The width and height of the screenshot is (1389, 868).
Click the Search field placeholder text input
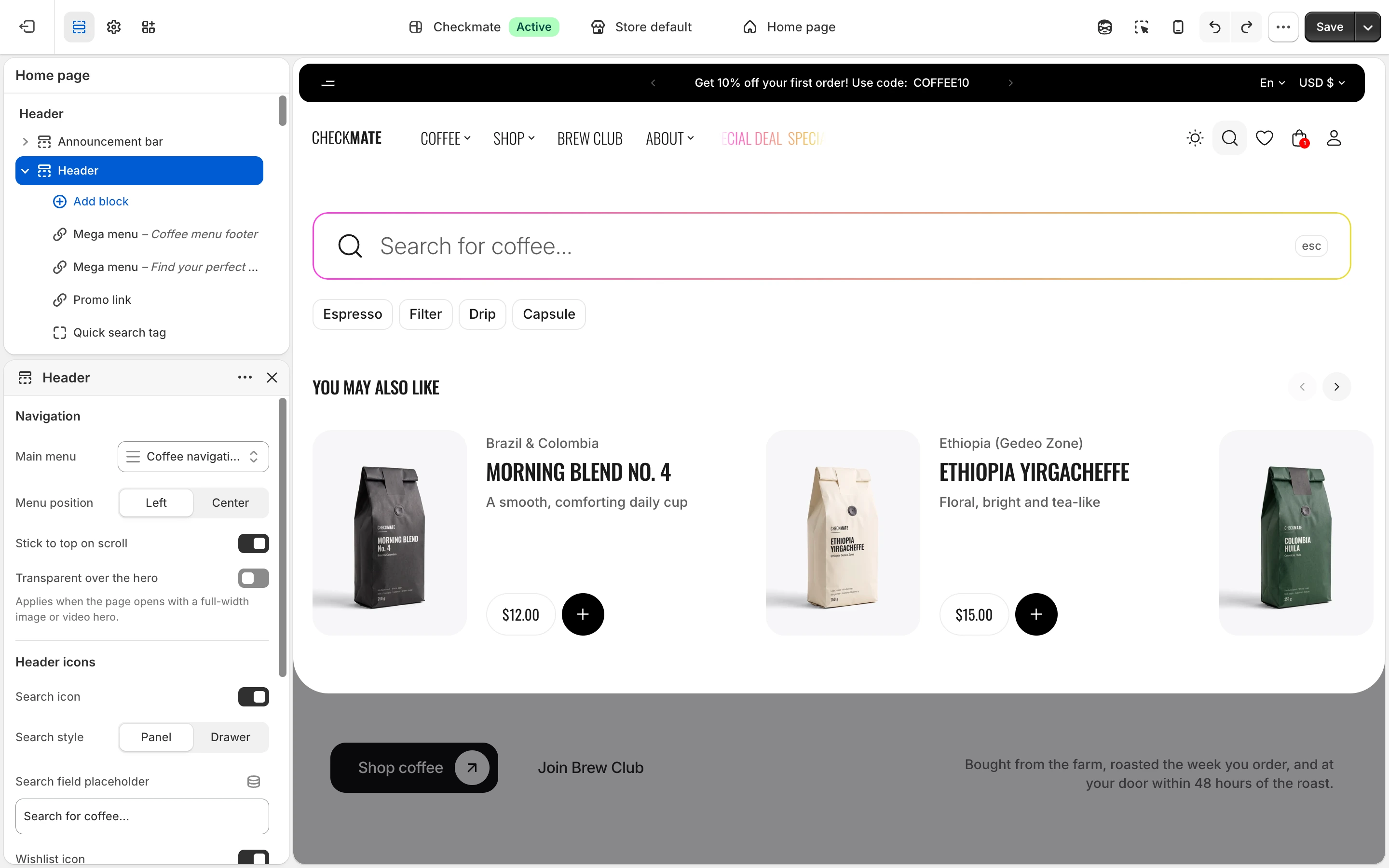pos(142,816)
